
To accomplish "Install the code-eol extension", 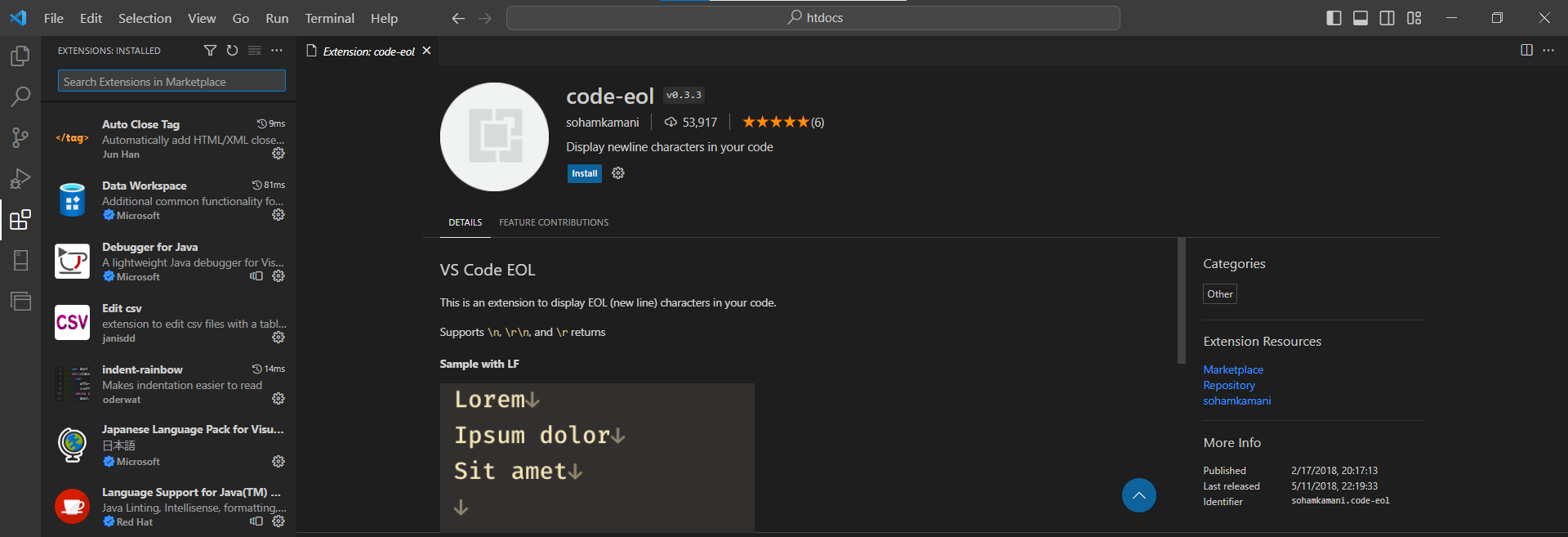I will [585, 173].
